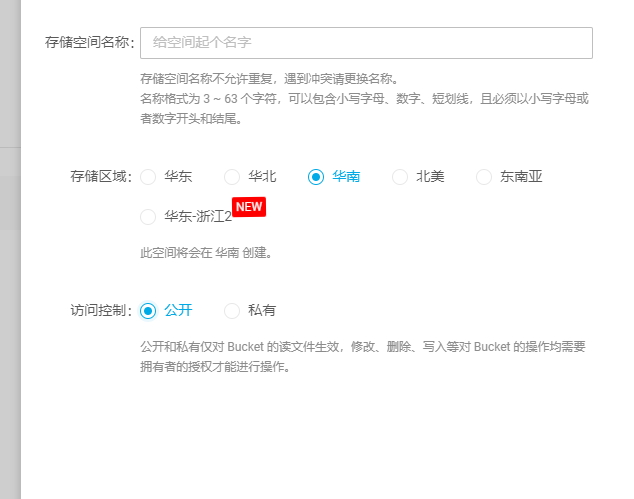The width and height of the screenshot is (634, 499).
Task: Click the text 此空间将会在 华南 创建。
Action: (x=206, y=253)
